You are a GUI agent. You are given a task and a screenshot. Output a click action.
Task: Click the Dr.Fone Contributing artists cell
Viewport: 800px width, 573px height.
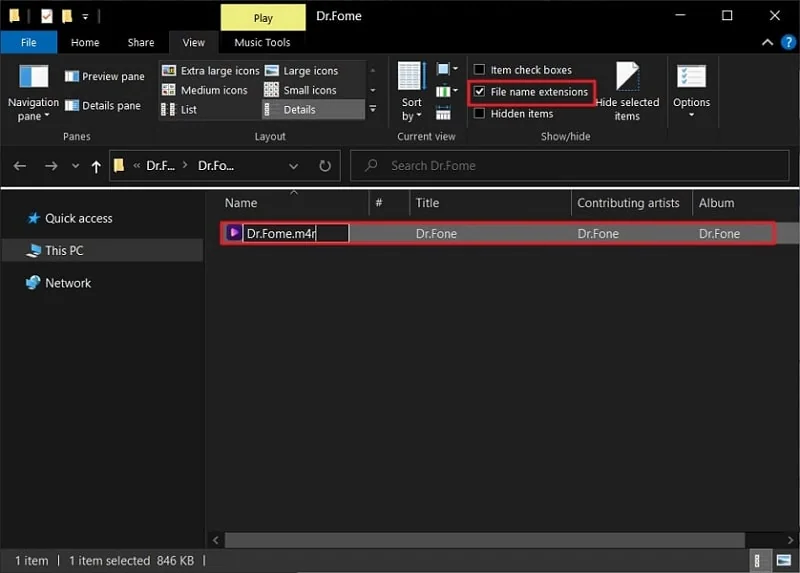point(598,234)
